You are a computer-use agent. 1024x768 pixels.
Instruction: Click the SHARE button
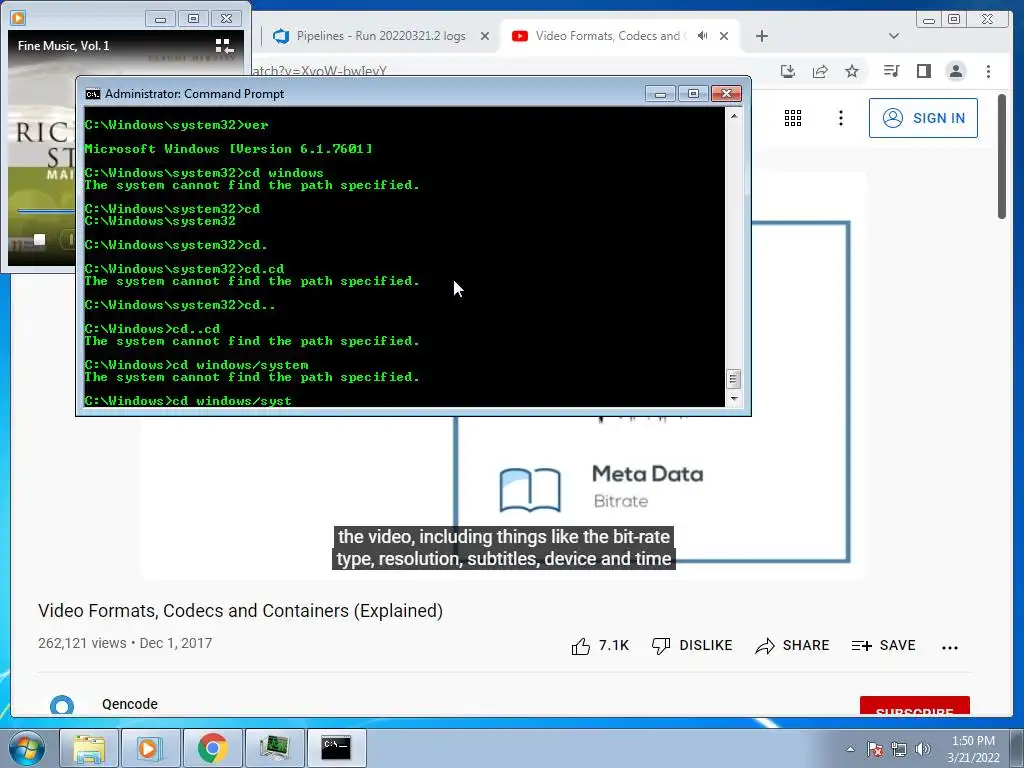pos(792,646)
